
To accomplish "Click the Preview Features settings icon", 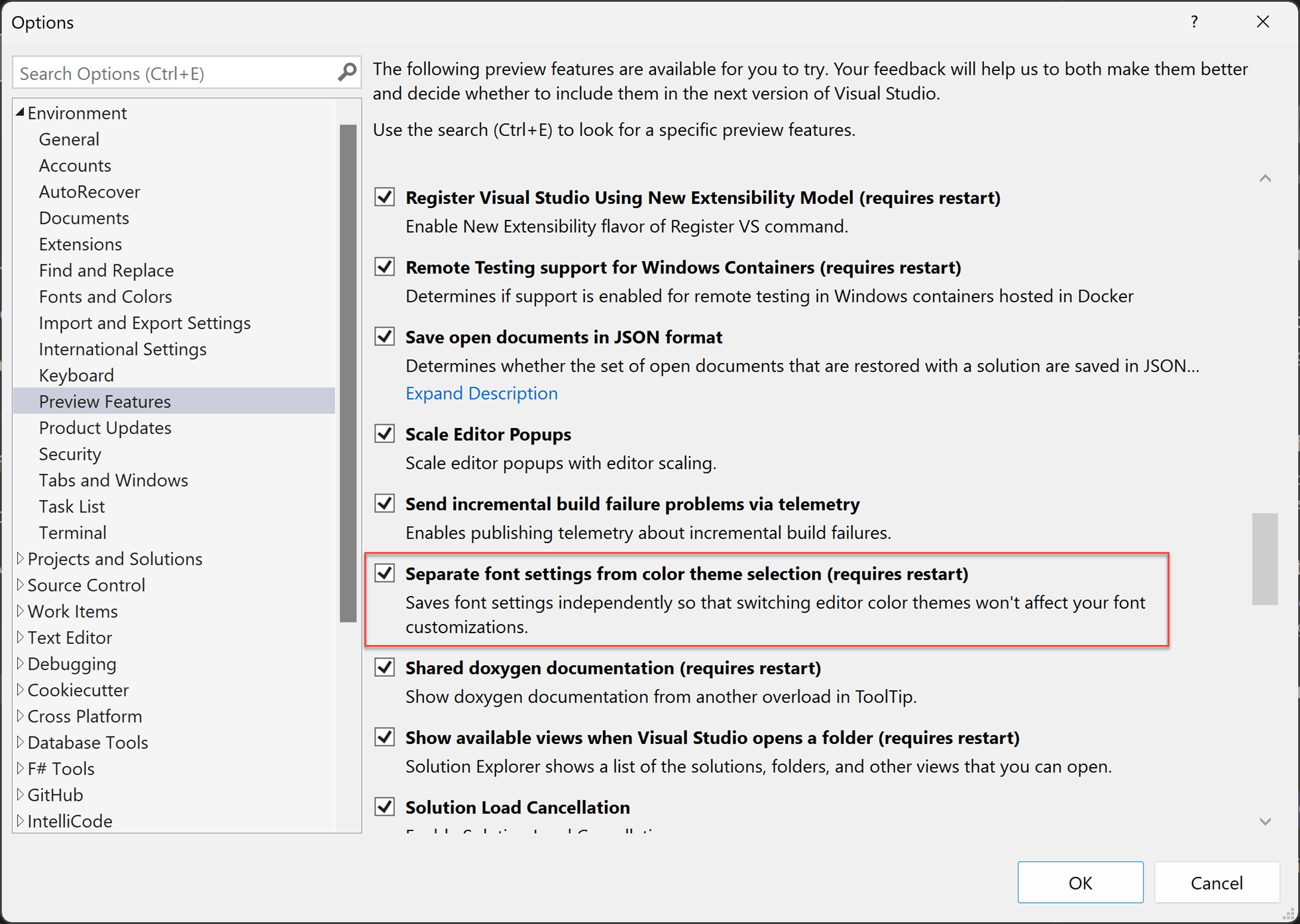I will coord(104,400).
